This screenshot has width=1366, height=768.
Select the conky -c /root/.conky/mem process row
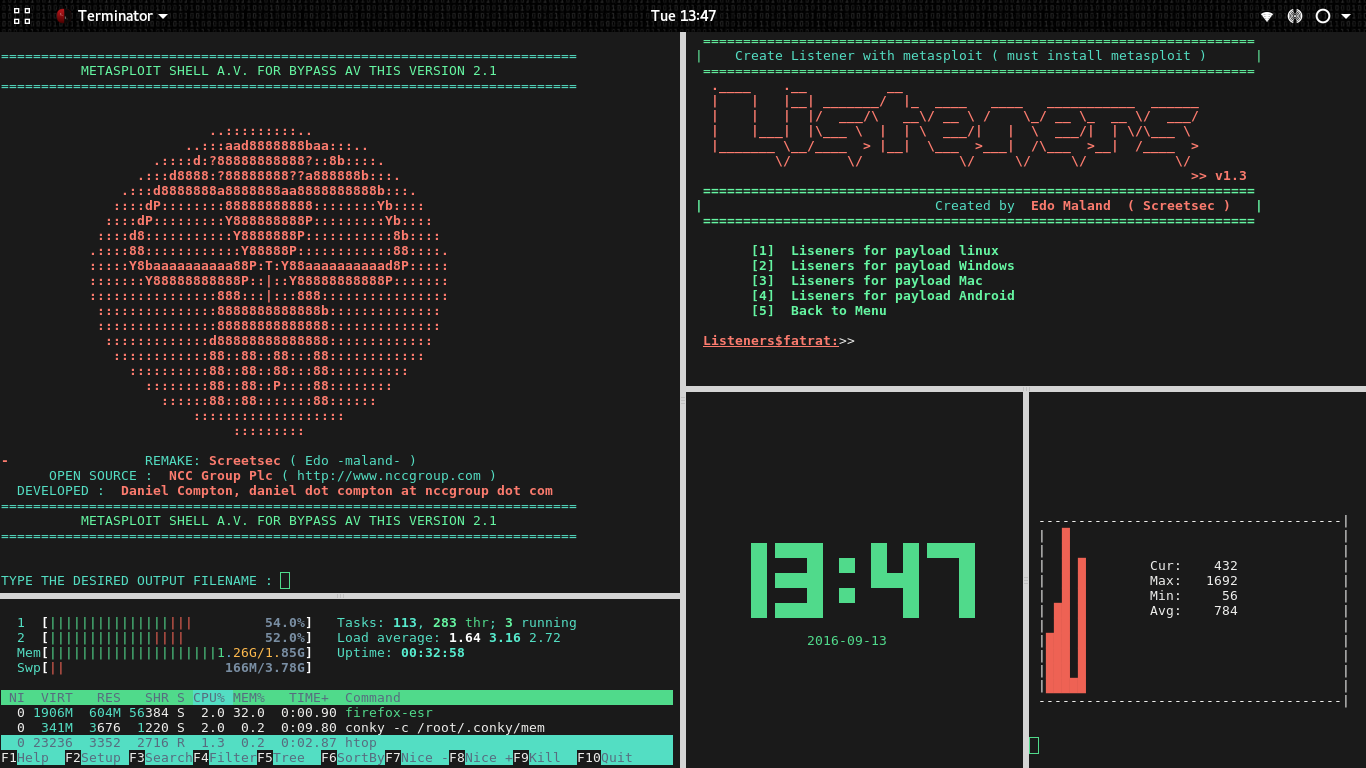point(337,728)
